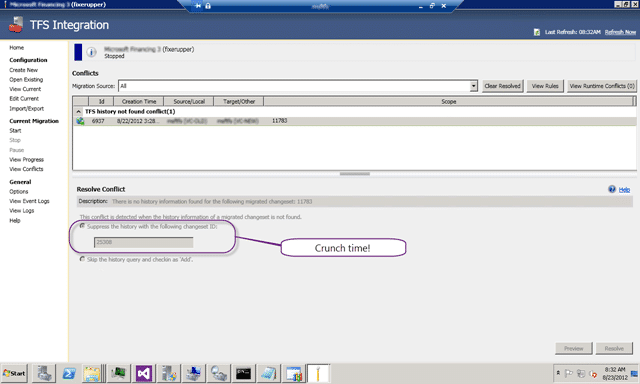Click the Show Desktop icon by the clock
This screenshot has height=384, width=640.
coord(634,373)
